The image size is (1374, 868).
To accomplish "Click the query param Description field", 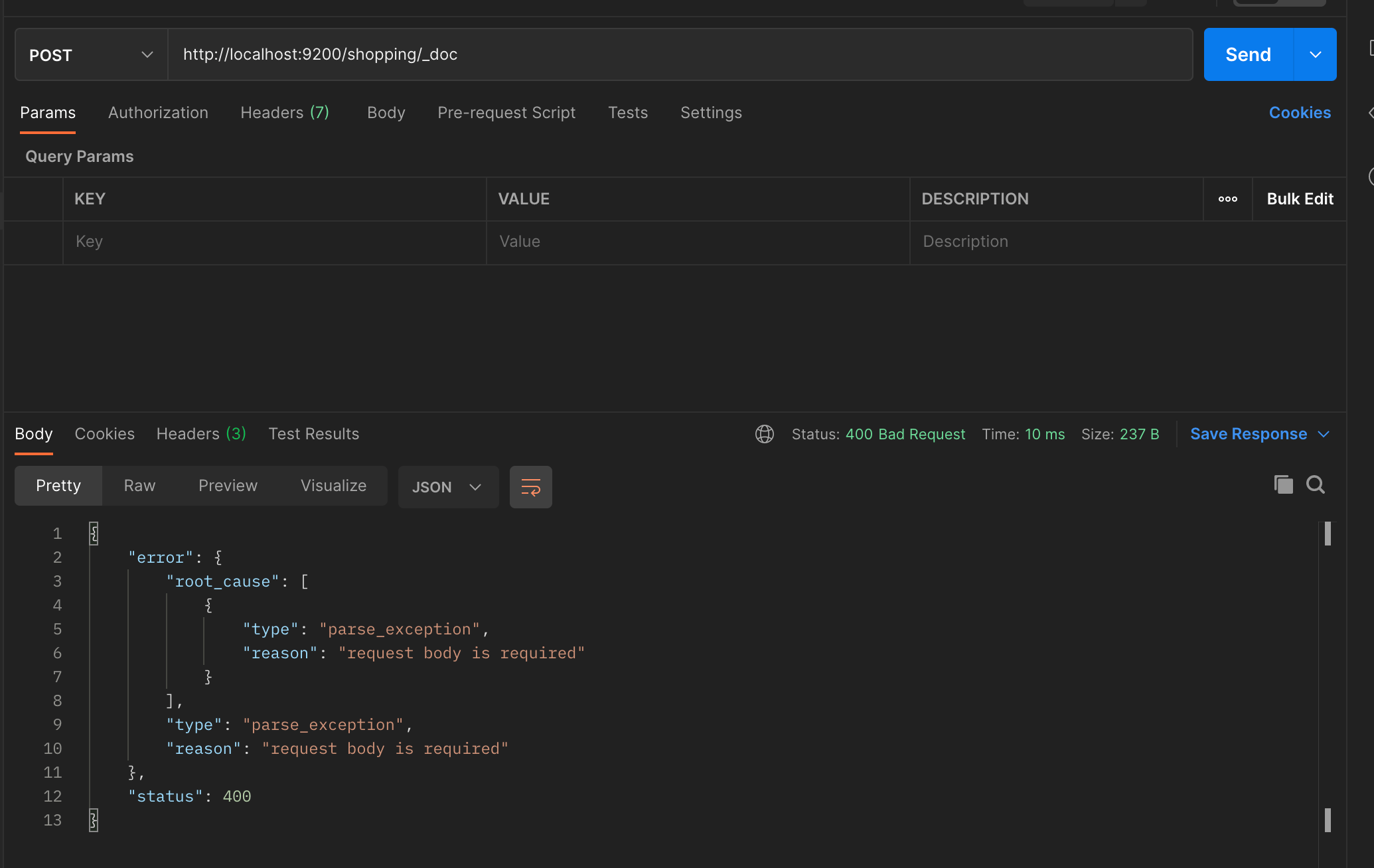I will [1128, 242].
